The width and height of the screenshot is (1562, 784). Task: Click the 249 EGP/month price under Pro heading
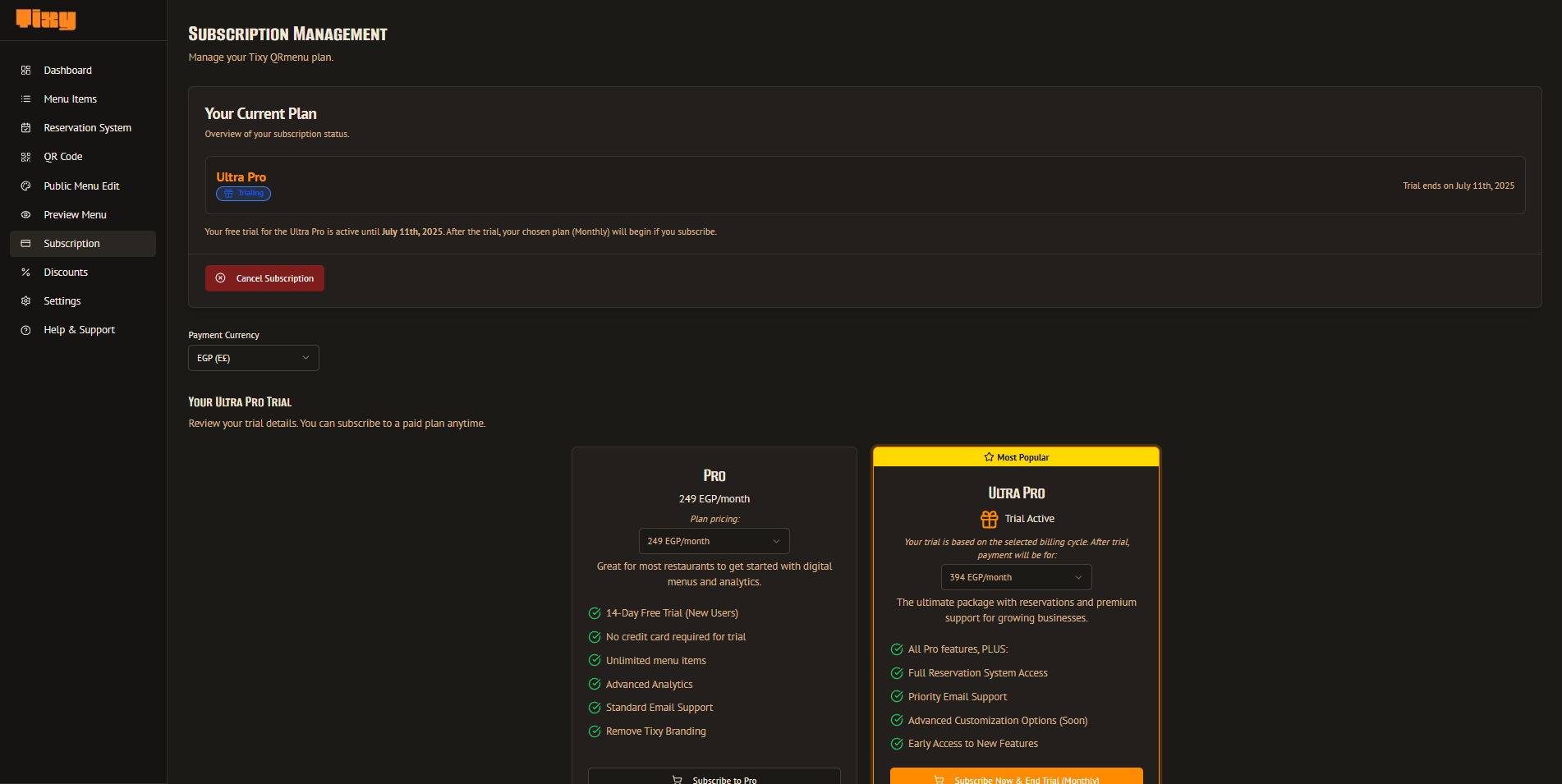coord(714,499)
